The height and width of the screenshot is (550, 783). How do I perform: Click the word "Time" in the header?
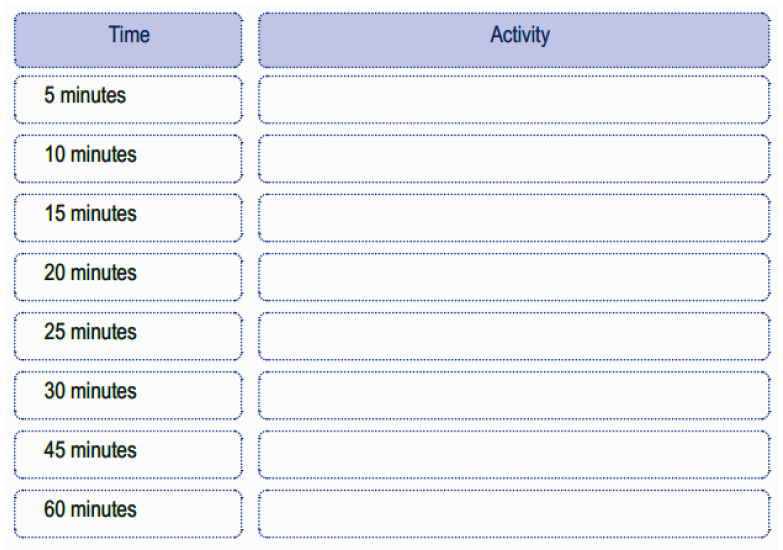(129, 35)
